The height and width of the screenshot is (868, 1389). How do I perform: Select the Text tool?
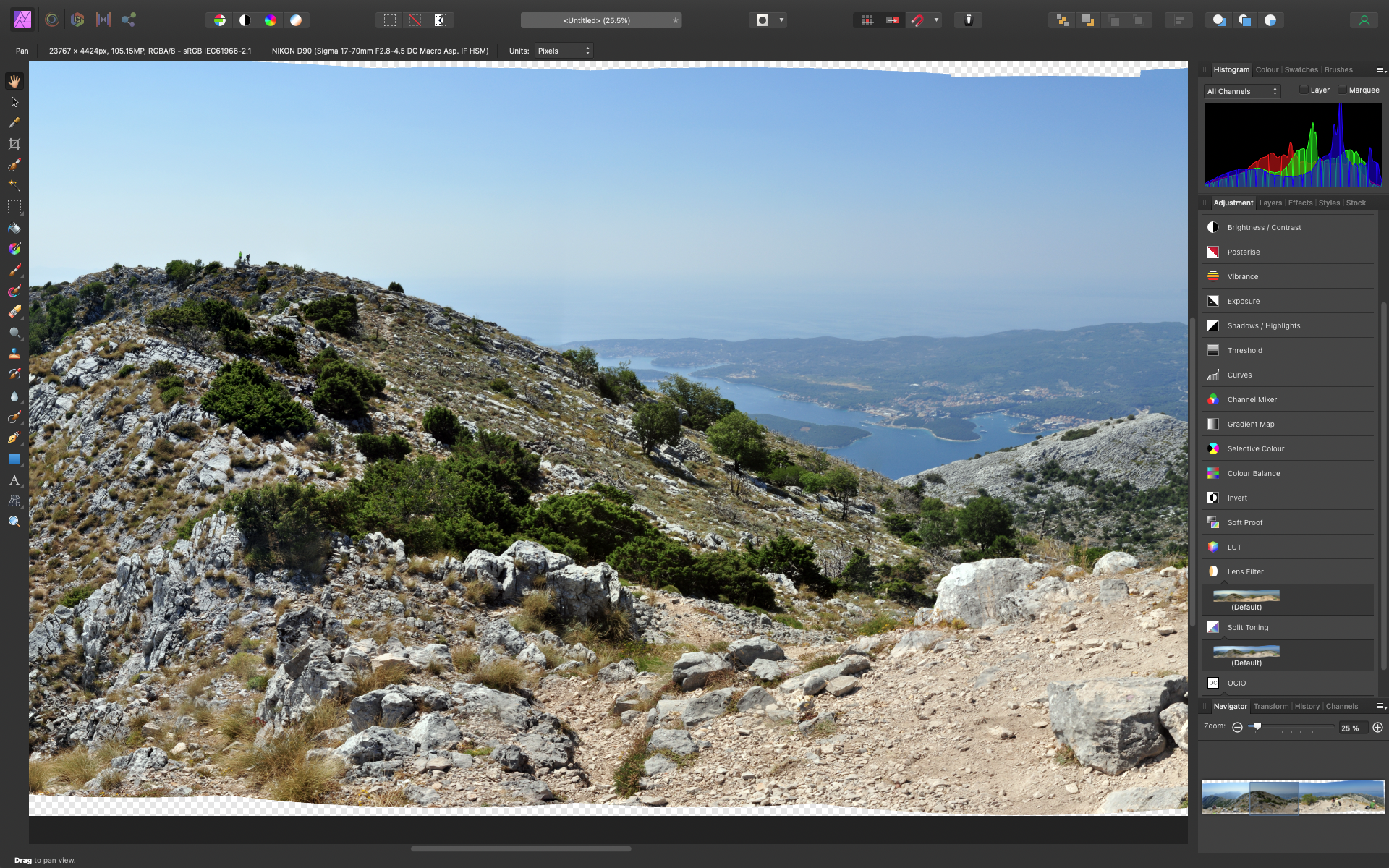point(14,480)
